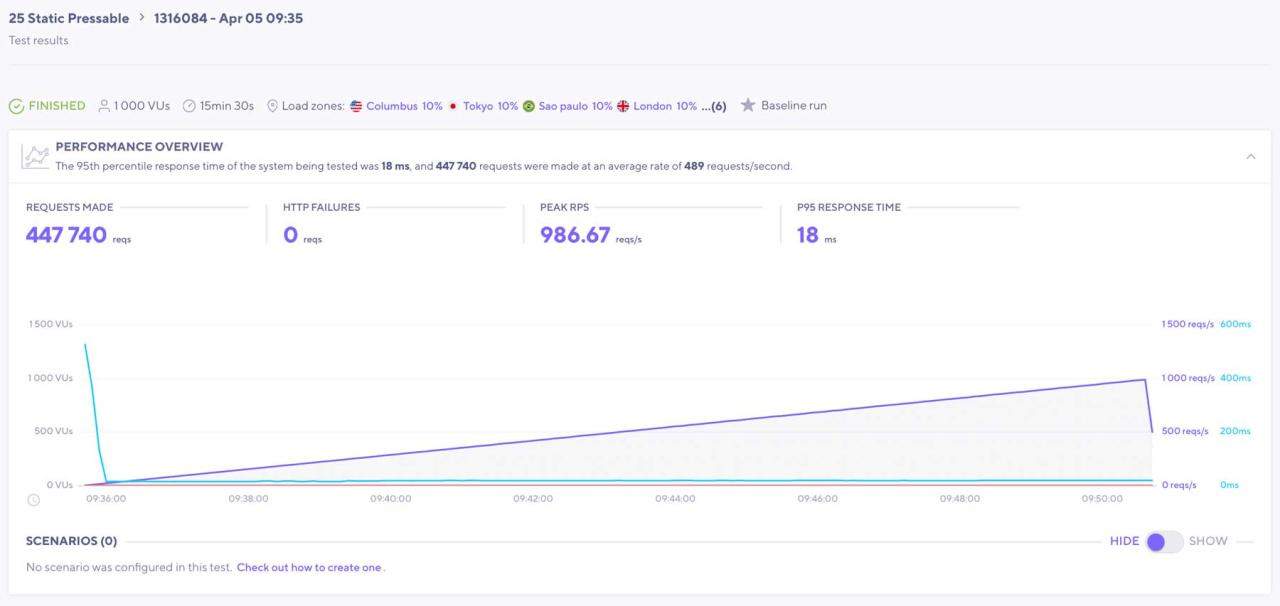
Task: Click the Brazil flag icon for Sao paulo
Action: [529, 106]
